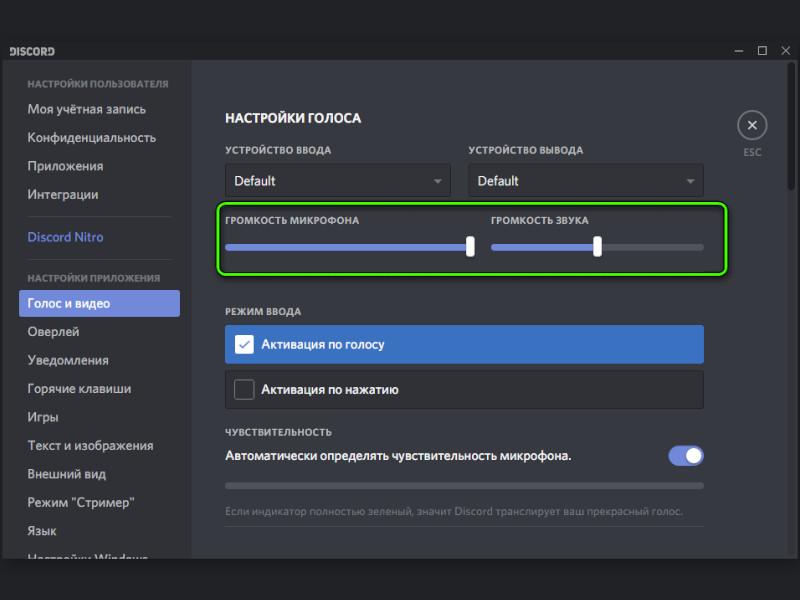Open the Игры settings

43,417
